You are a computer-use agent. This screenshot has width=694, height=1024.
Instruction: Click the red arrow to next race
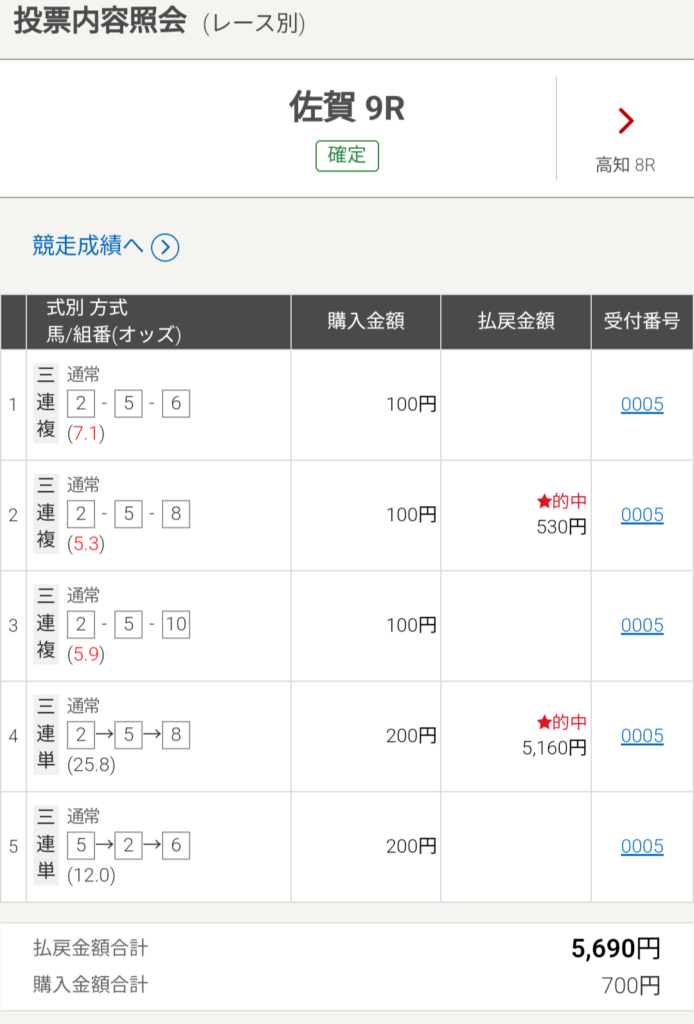coord(626,121)
